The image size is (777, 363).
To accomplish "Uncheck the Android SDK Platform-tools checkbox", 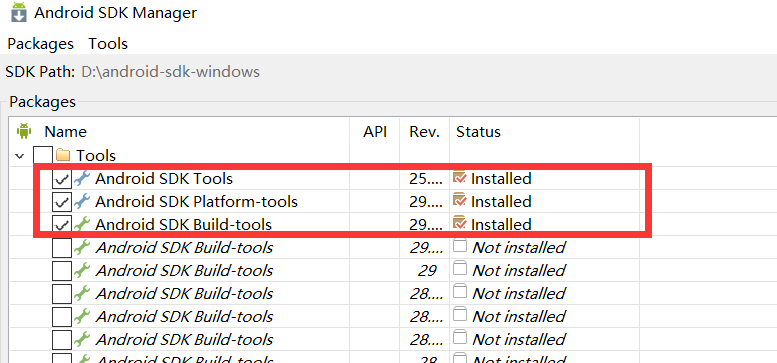I will [x=61, y=202].
